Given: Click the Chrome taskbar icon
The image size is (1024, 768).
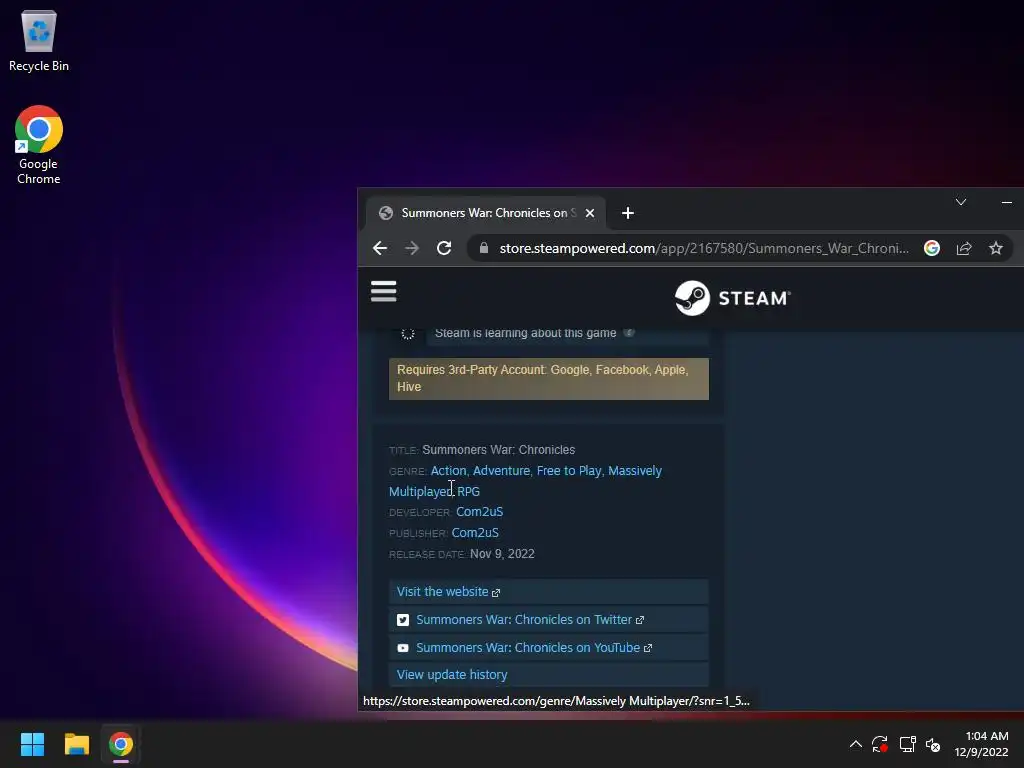Looking at the screenshot, I should [121, 744].
